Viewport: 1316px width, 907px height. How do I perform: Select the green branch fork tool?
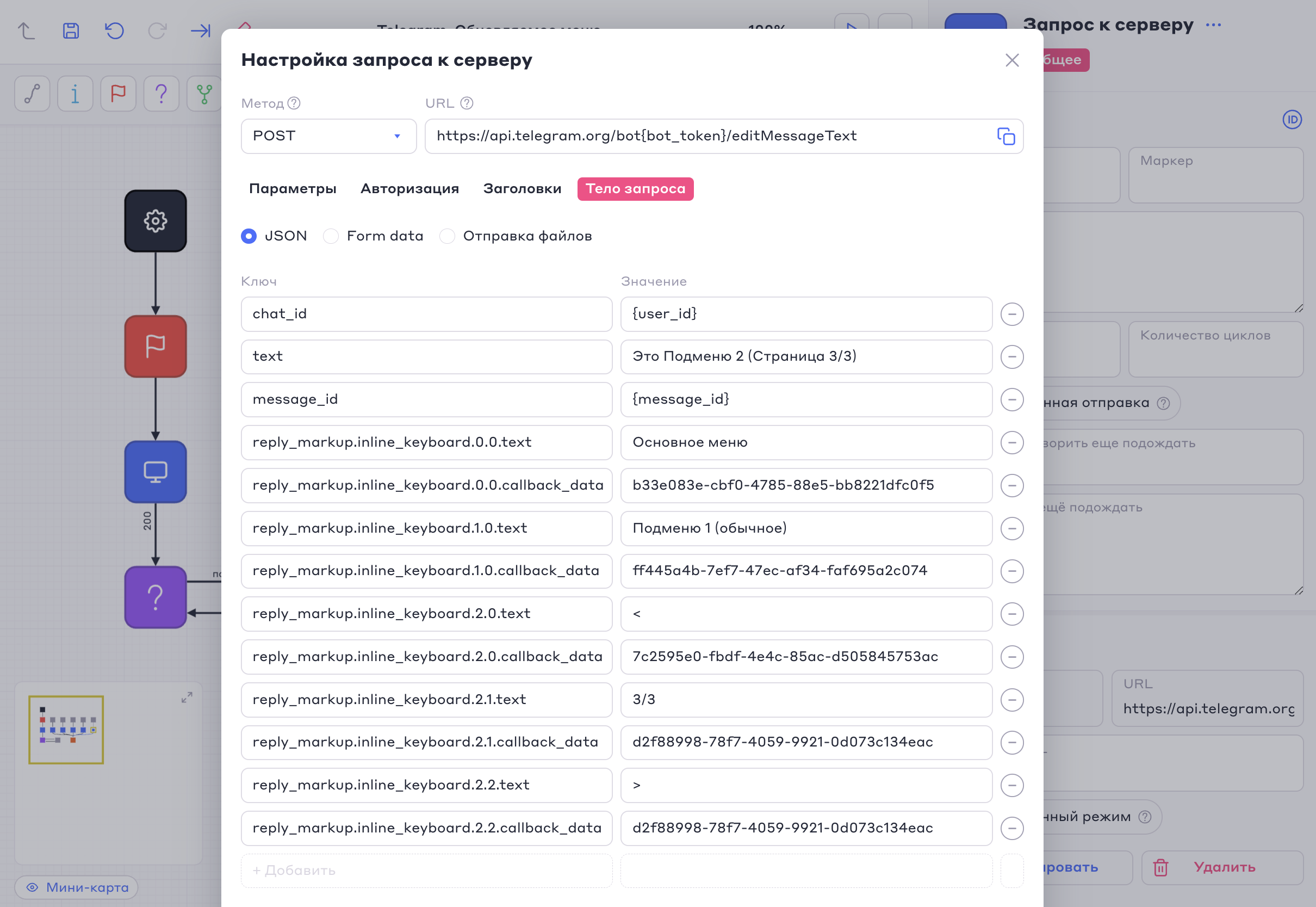point(204,93)
